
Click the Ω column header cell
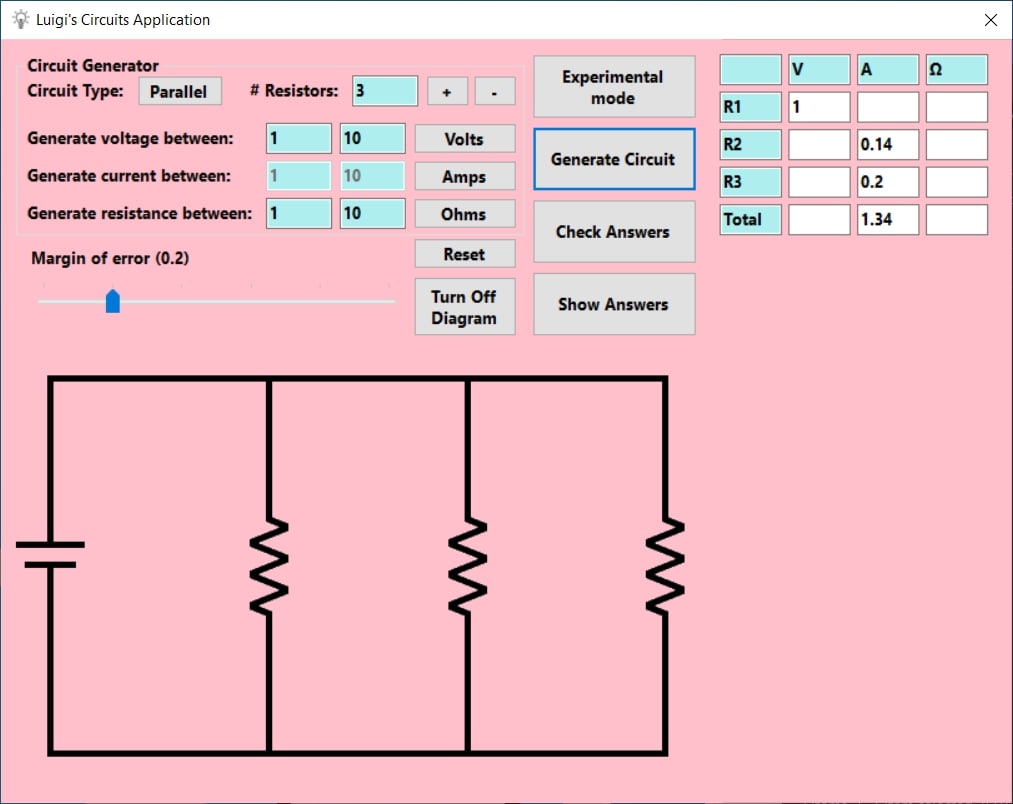[957, 69]
